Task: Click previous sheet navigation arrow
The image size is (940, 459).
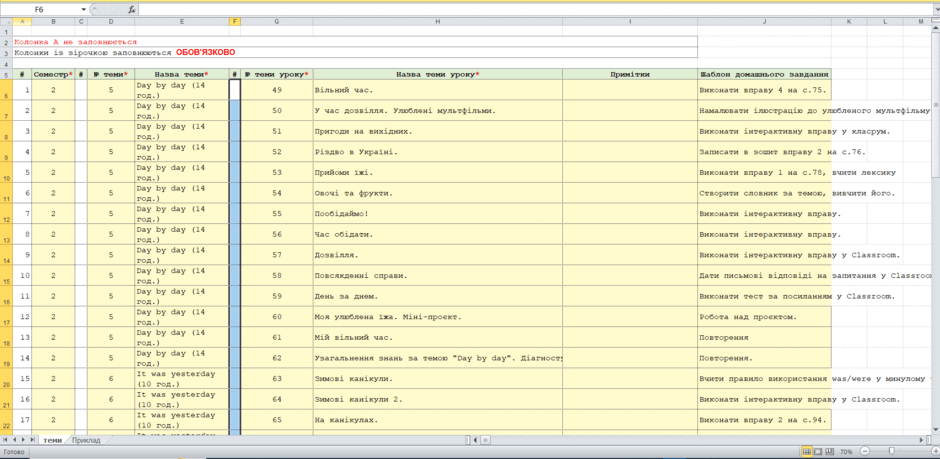Action: [14, 440]
